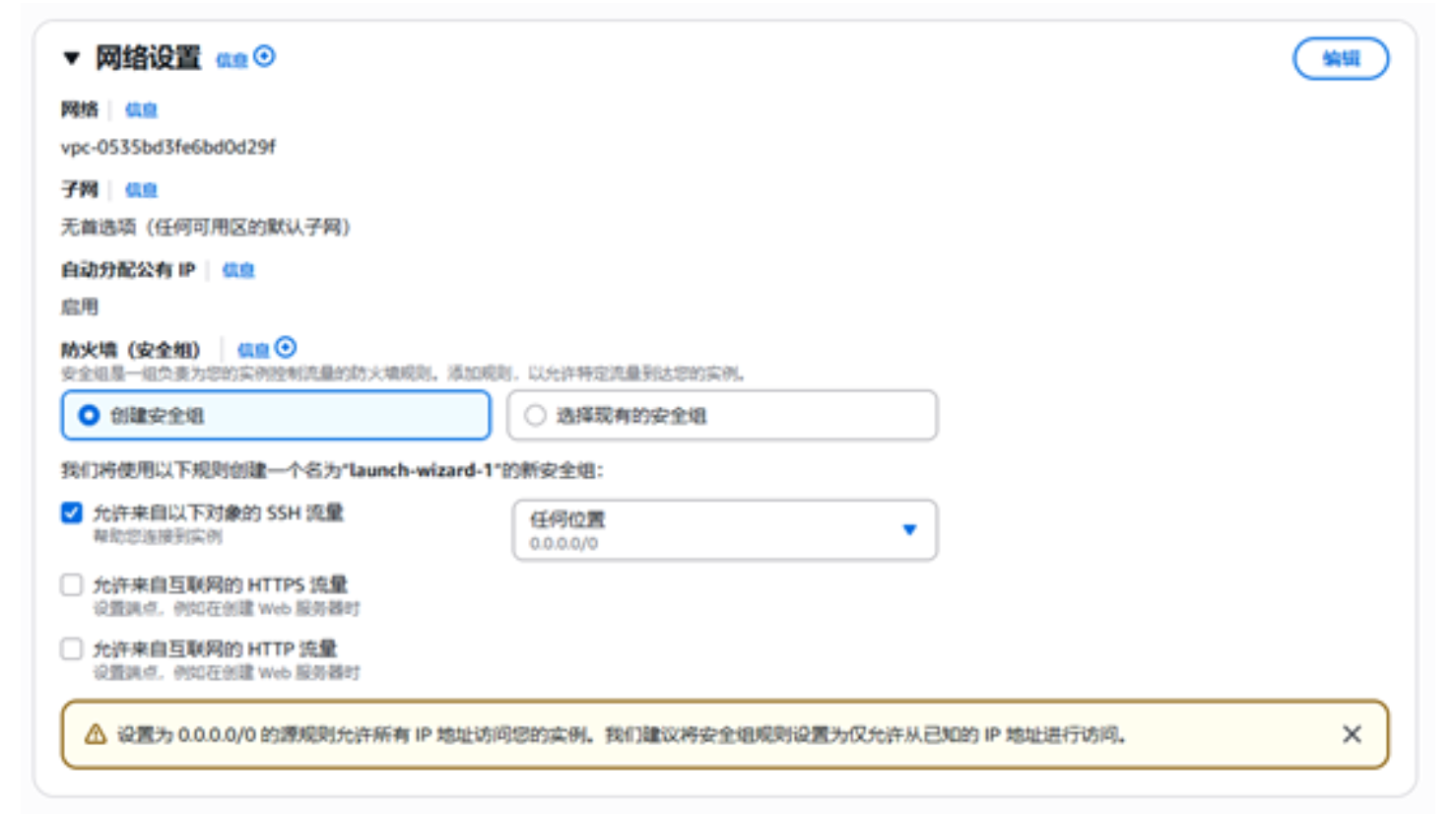
Task: Collapse the 网络设置 section triangle
Action: pos(71,58)
